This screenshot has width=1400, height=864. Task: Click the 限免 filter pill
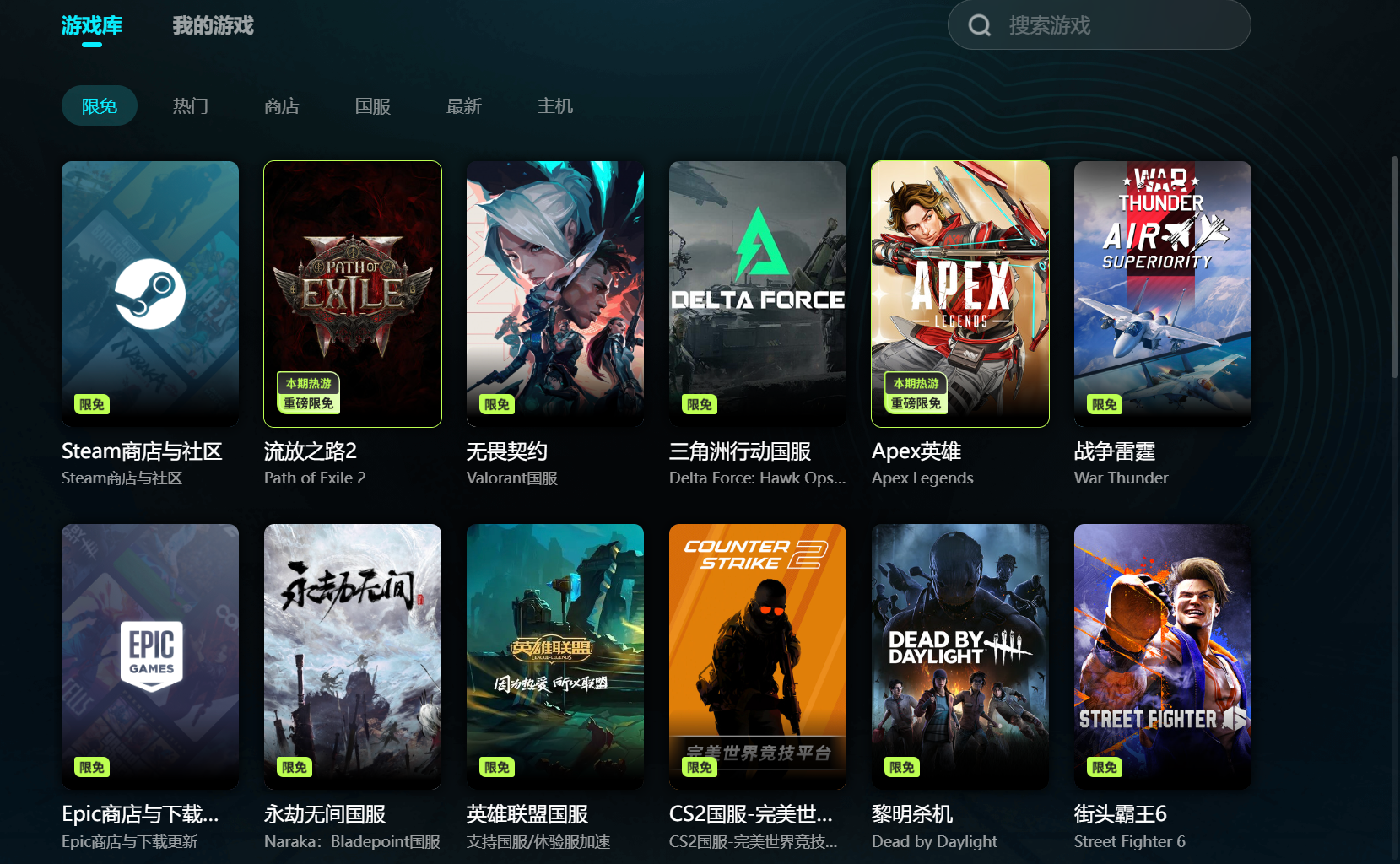(x=100, y=105)
